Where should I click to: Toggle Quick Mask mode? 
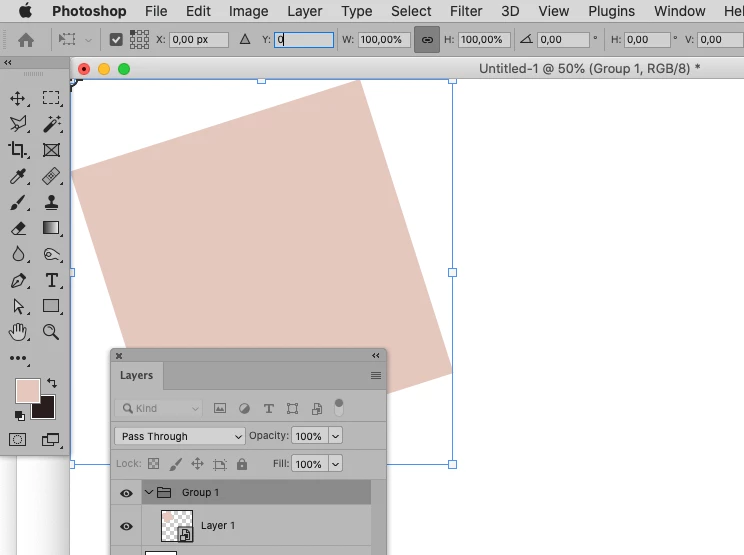pos(18,440)
